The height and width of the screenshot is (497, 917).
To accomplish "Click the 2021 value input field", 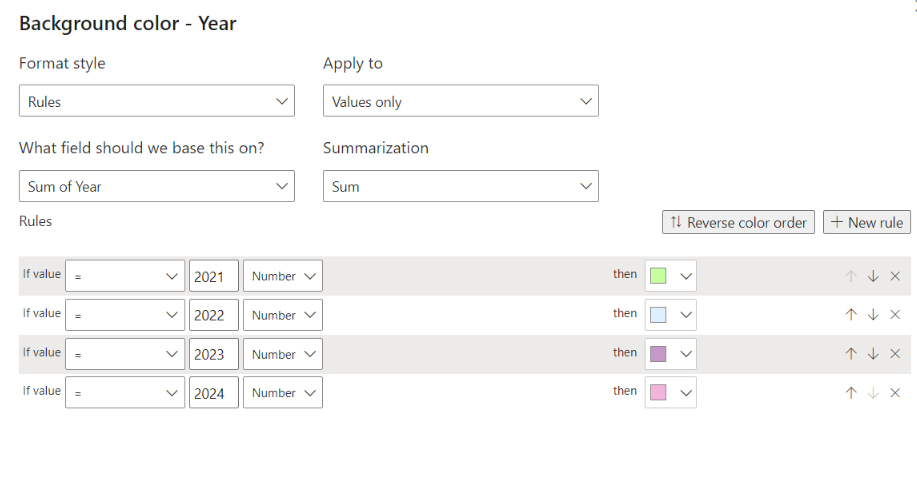I will (213, 276).
